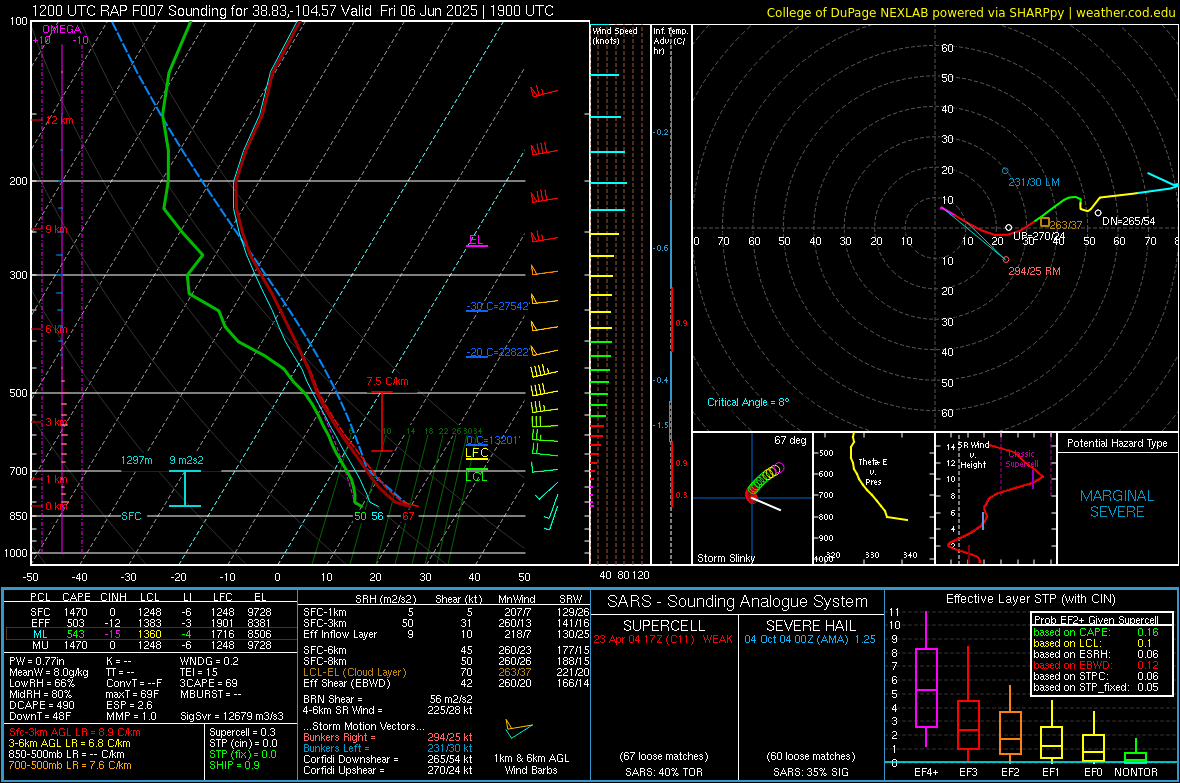Click the 'Storm Slinky' label

click(725, 558)
